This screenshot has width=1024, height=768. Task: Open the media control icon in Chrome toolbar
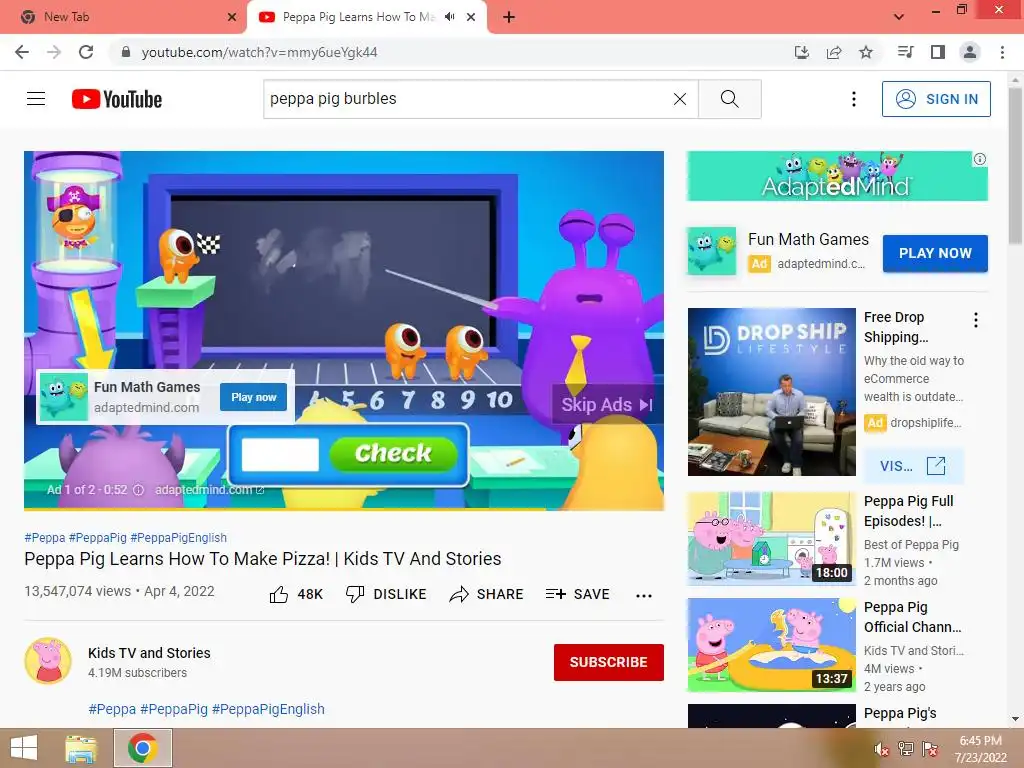[x=905, y=52]
